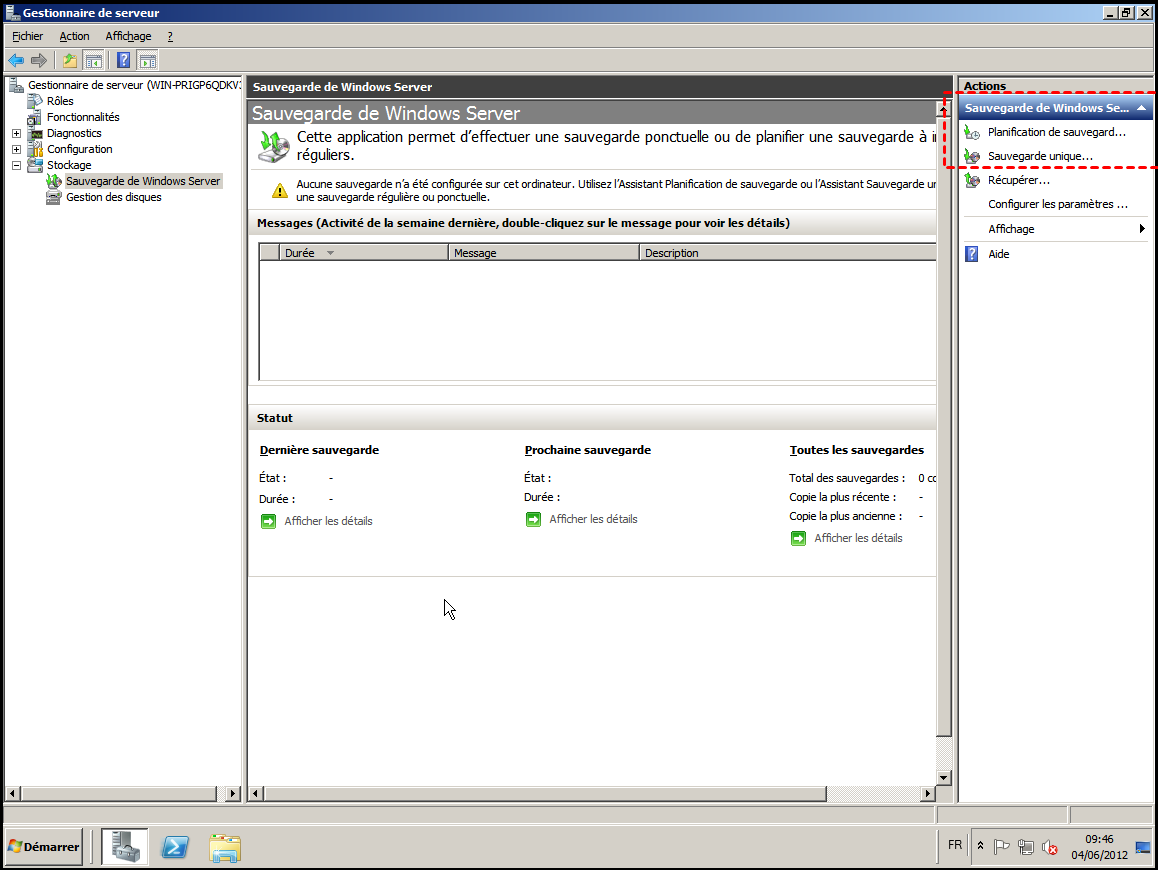Click the Back arrow in the toolbar
The image size is (1158, 870).
16,60
